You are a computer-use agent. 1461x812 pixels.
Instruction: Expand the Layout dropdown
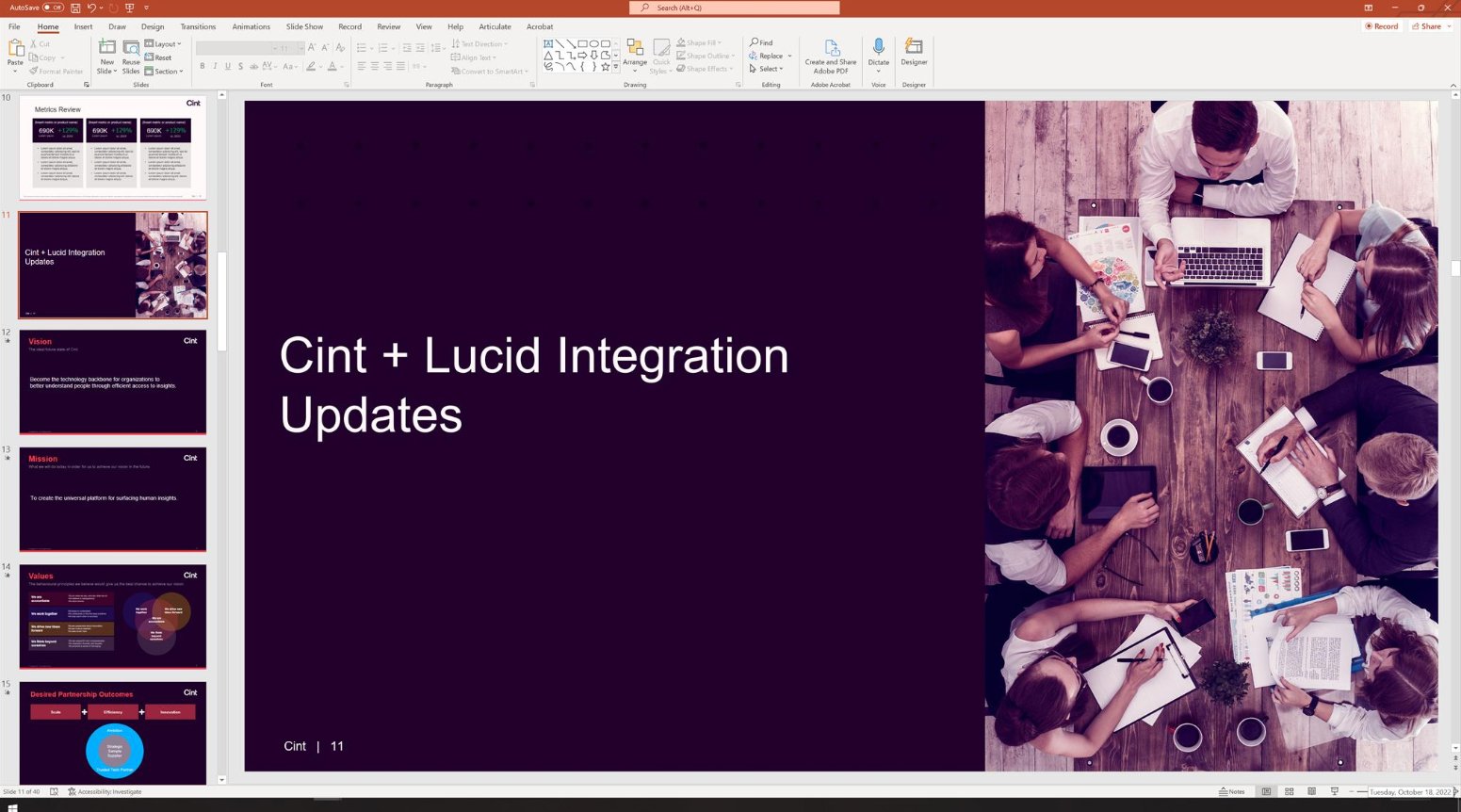(x=163, y=44)
